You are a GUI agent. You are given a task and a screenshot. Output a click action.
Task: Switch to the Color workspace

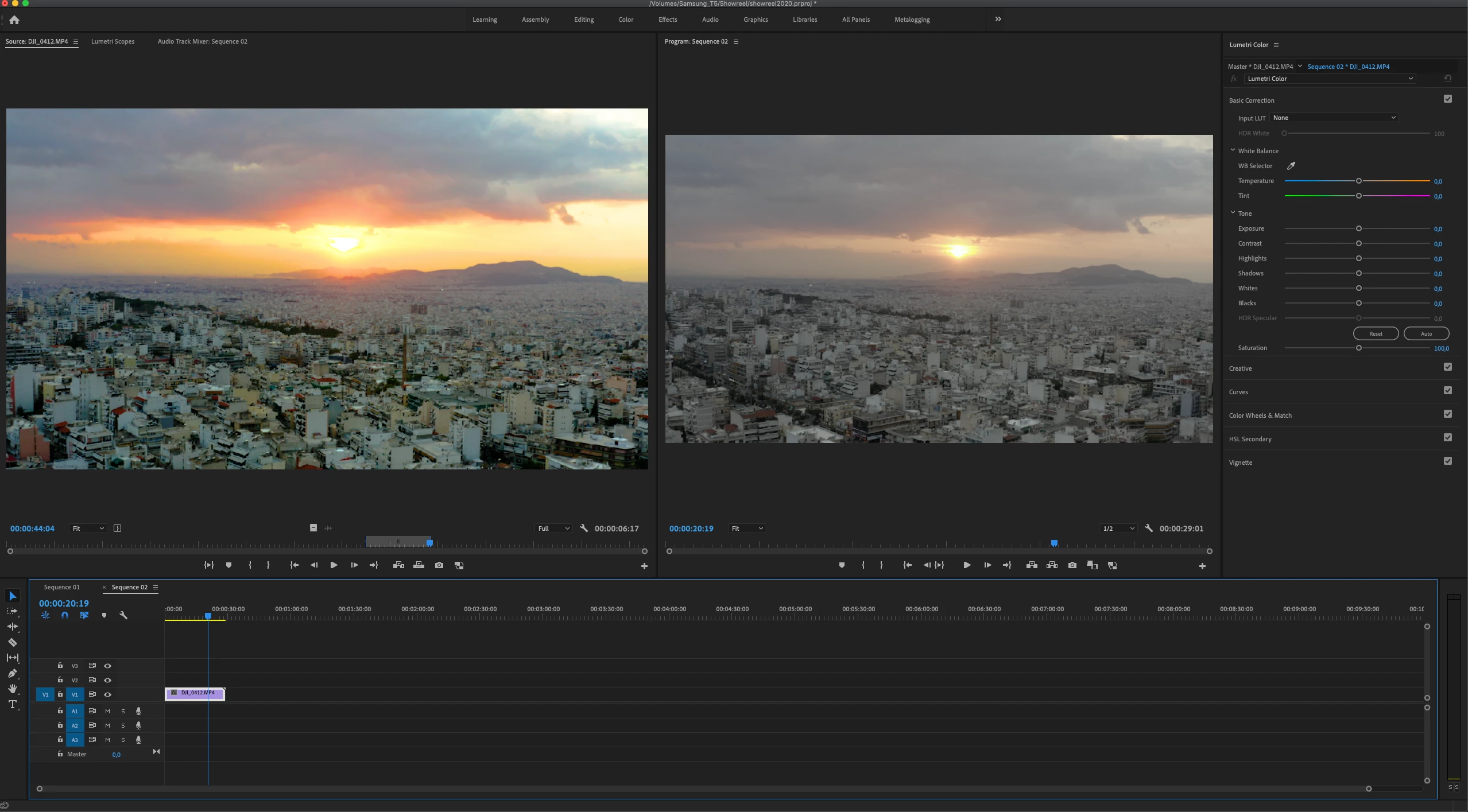[x=625, y=20]
